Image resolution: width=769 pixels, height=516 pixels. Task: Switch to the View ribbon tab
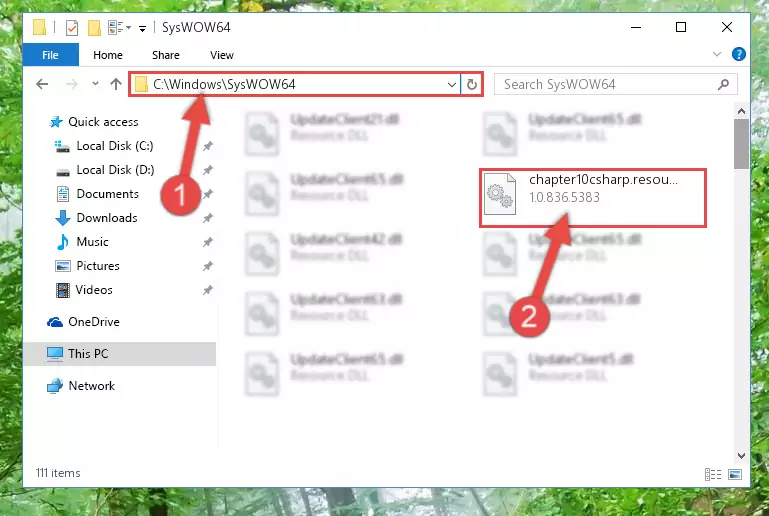click(x=222, y=55)
